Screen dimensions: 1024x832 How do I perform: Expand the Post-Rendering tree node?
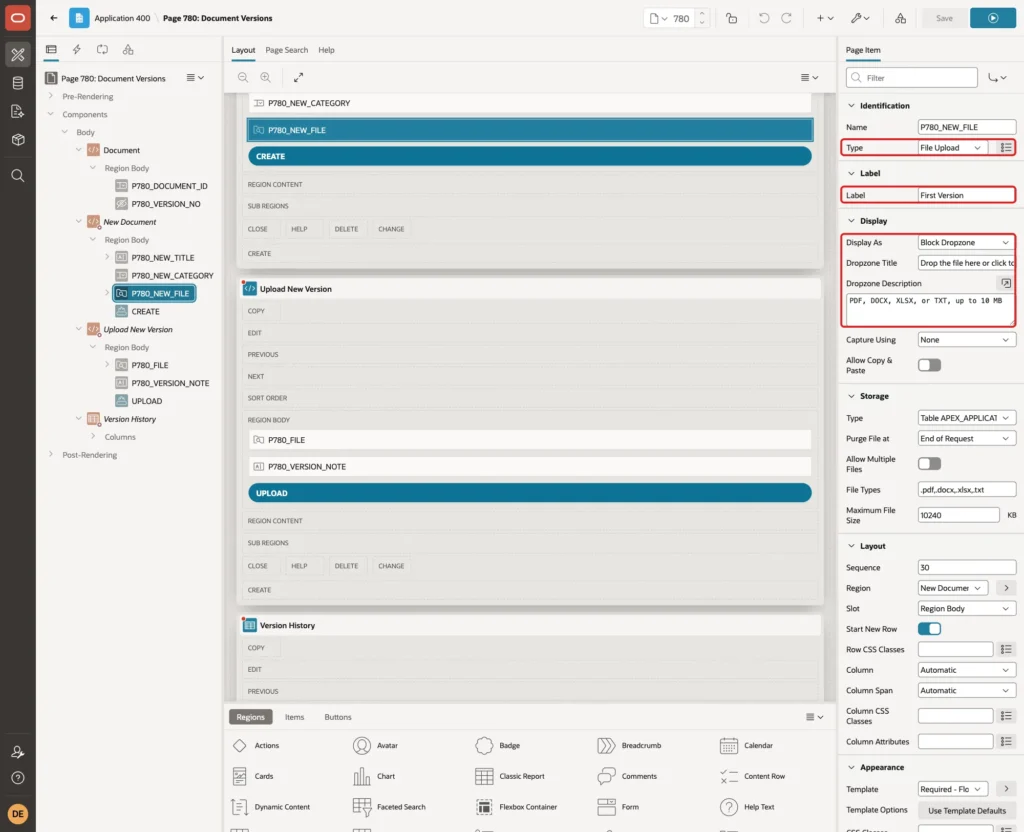coord(51,455)
